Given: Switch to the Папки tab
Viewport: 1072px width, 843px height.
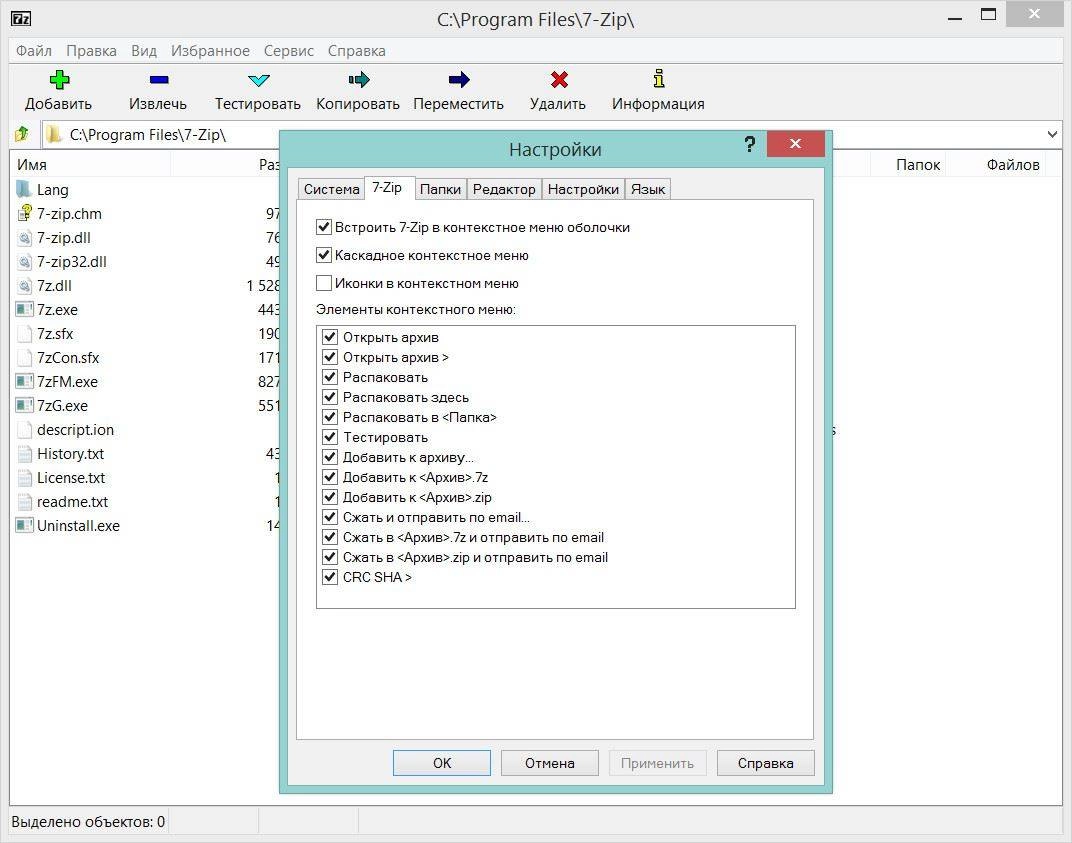Looking at the screenshot, I should 440,189.
